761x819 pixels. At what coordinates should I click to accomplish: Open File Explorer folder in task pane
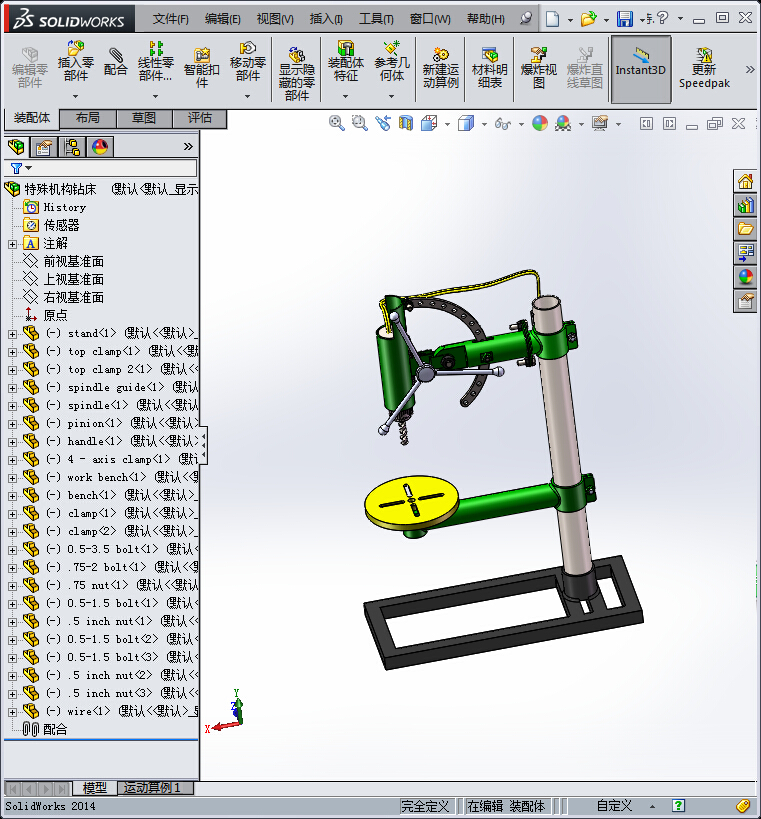click(745, 229)
